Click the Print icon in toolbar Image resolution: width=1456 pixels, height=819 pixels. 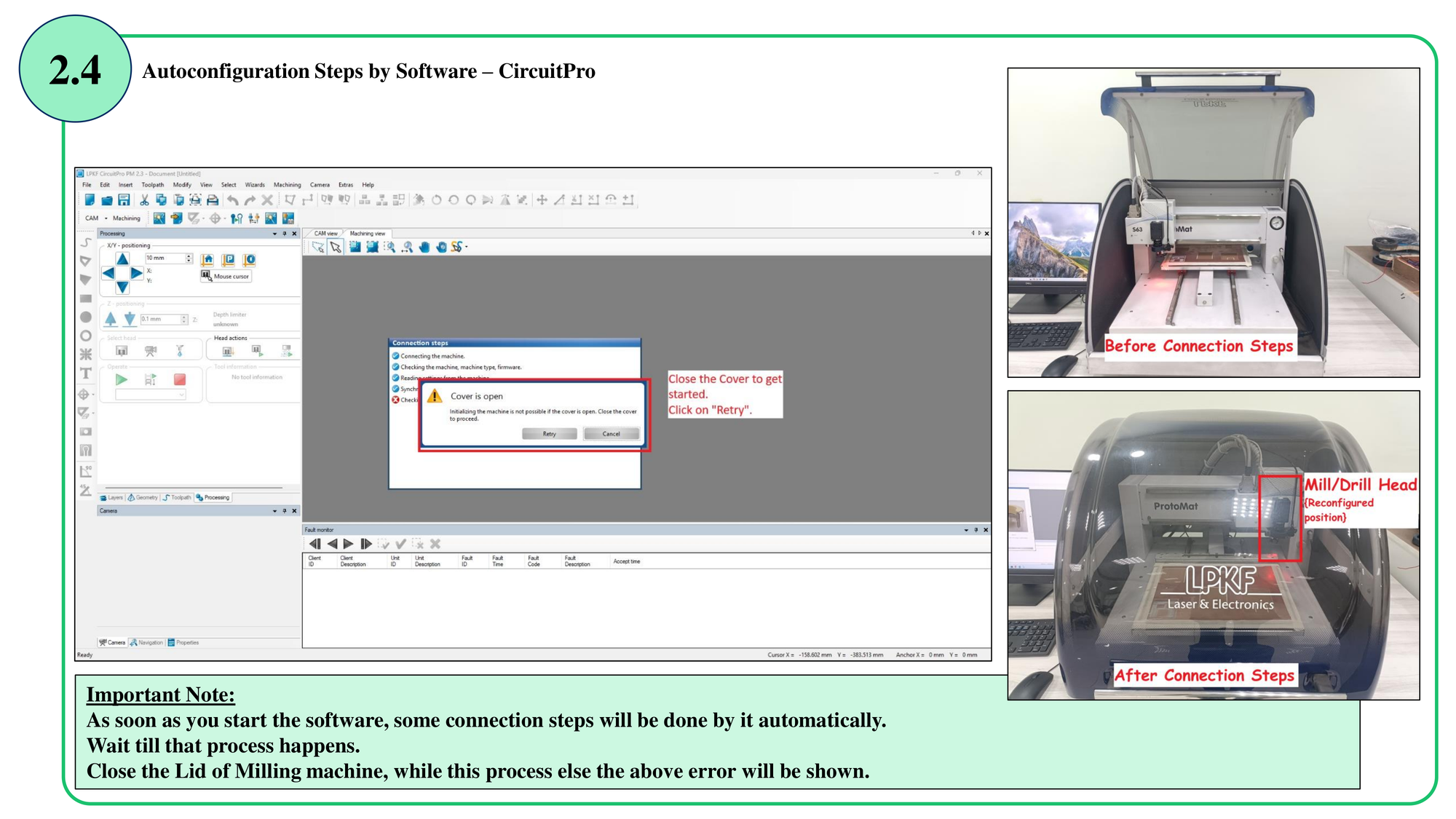(x=213, y=199)
